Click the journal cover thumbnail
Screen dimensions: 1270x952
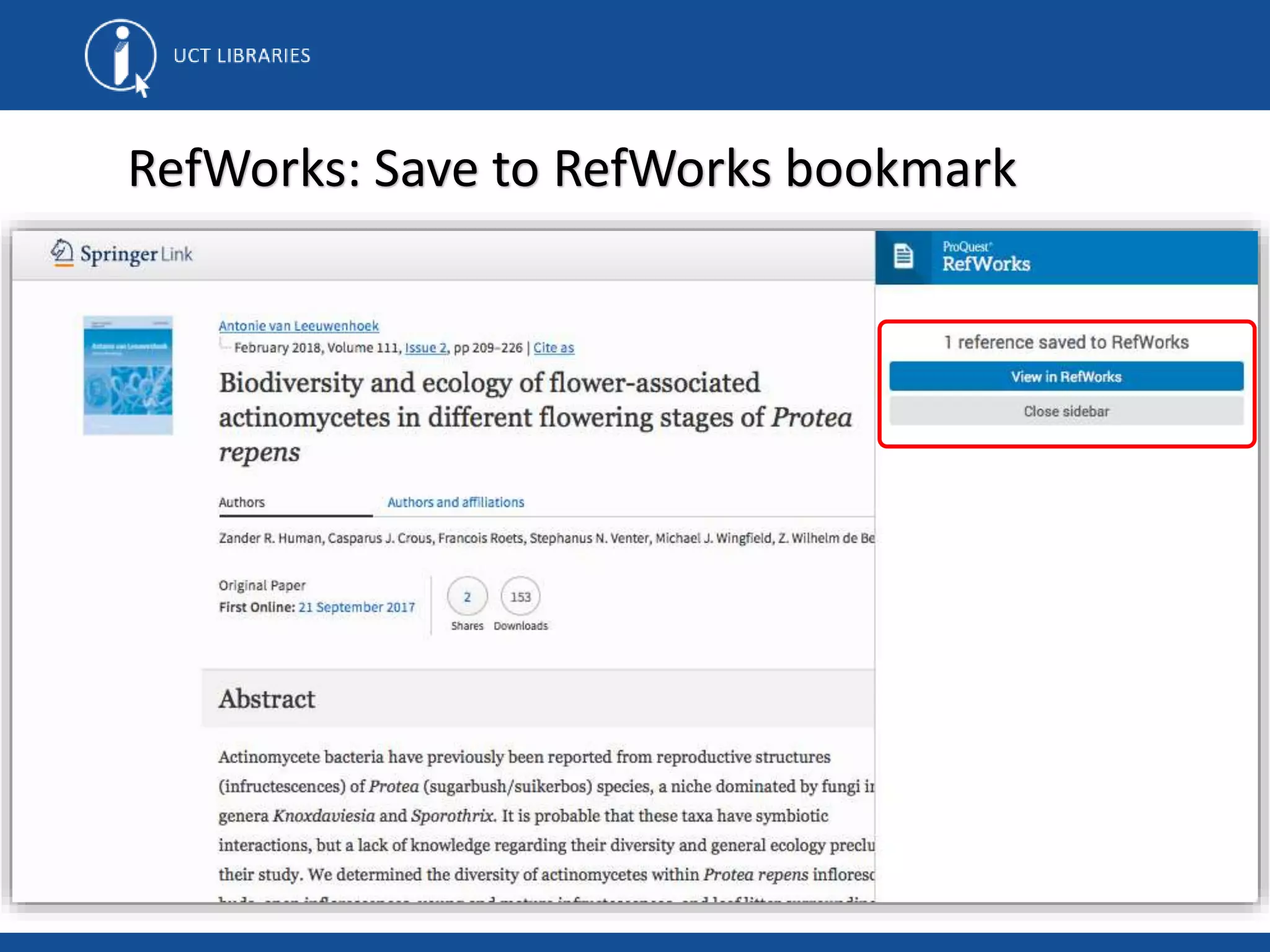pos(128,375)
